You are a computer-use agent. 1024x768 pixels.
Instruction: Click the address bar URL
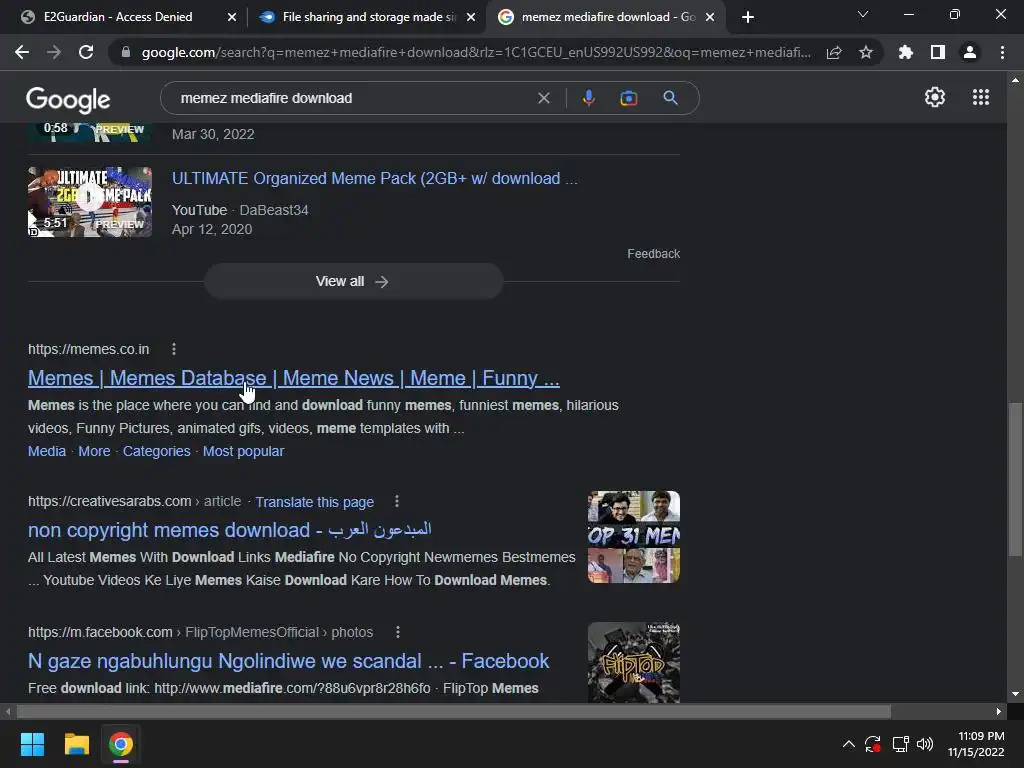(x=476, y=52)
